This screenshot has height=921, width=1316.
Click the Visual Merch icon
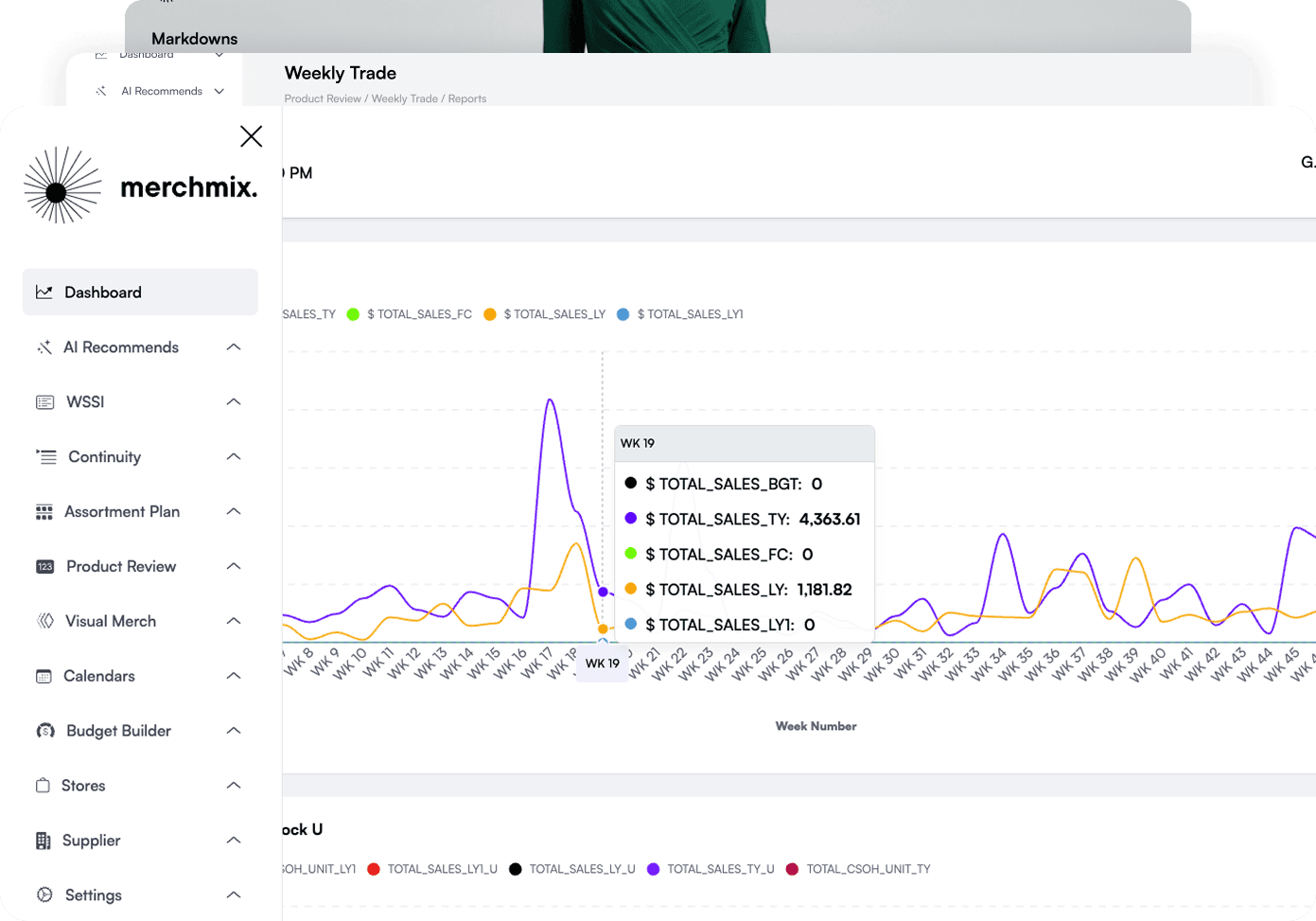coord(44,622)
